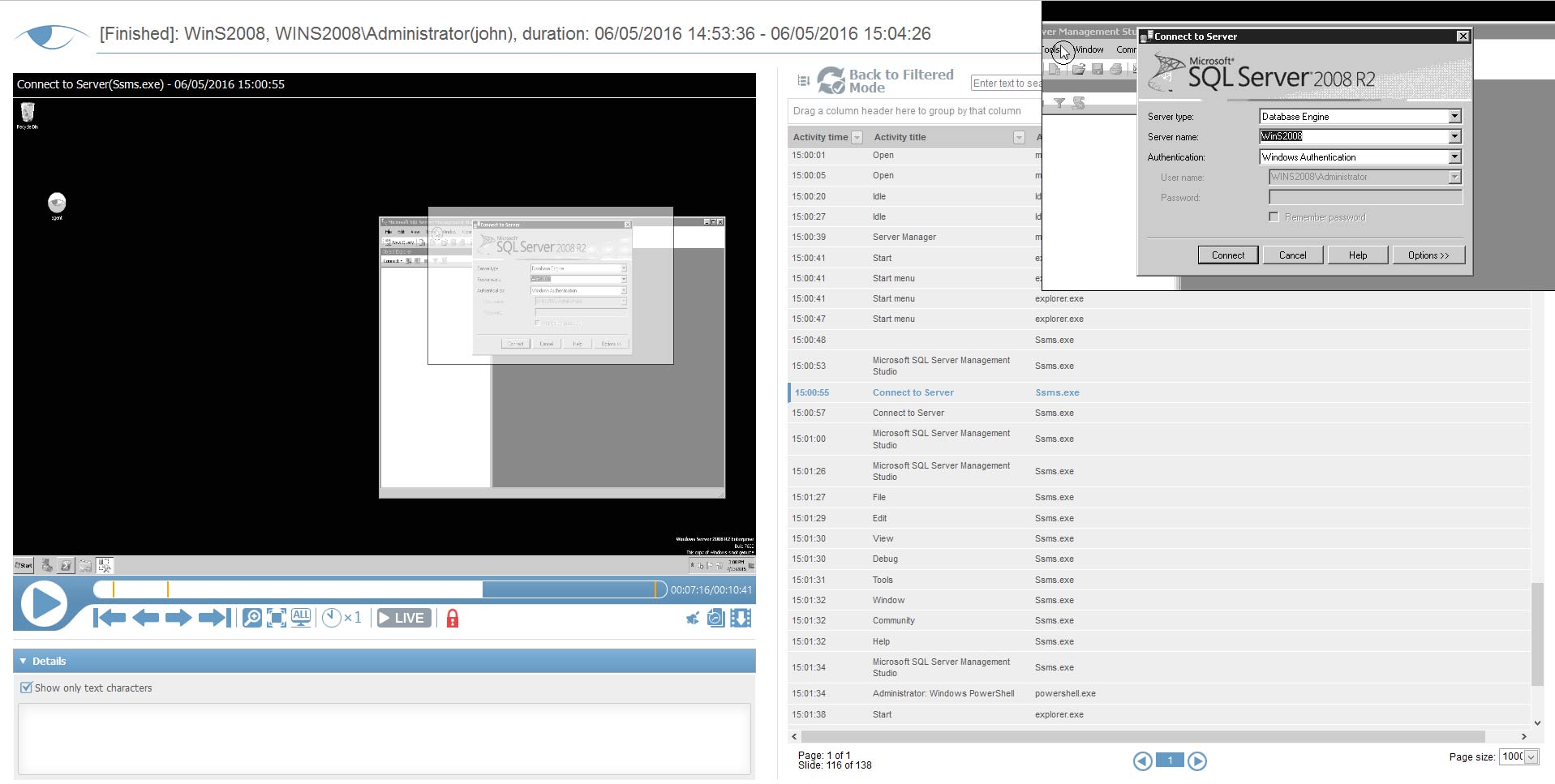Change playback speed using the clock x1 icon

coord(341,618)
